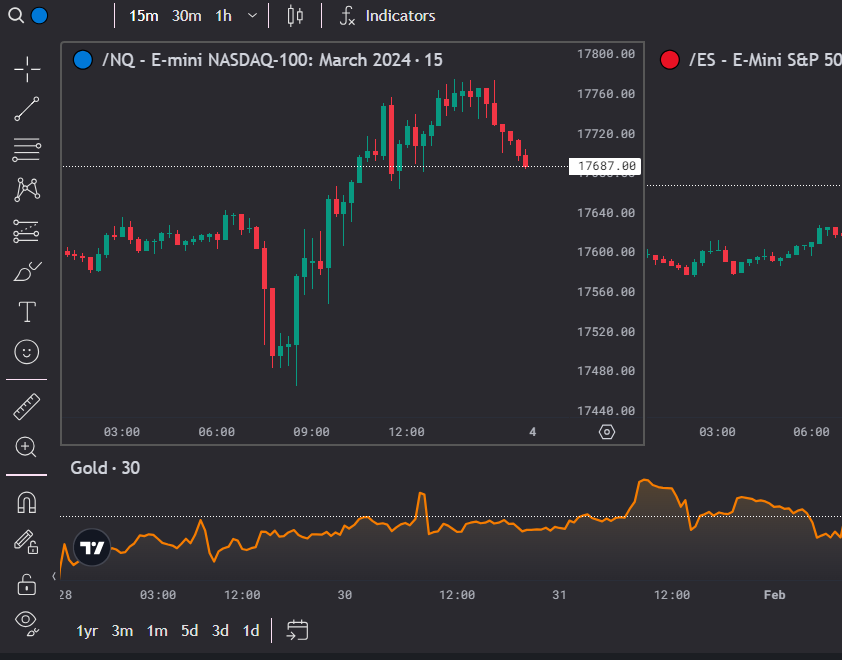Set date range to 1m
The width and height of the screenshot is (842, 660).
157,630
